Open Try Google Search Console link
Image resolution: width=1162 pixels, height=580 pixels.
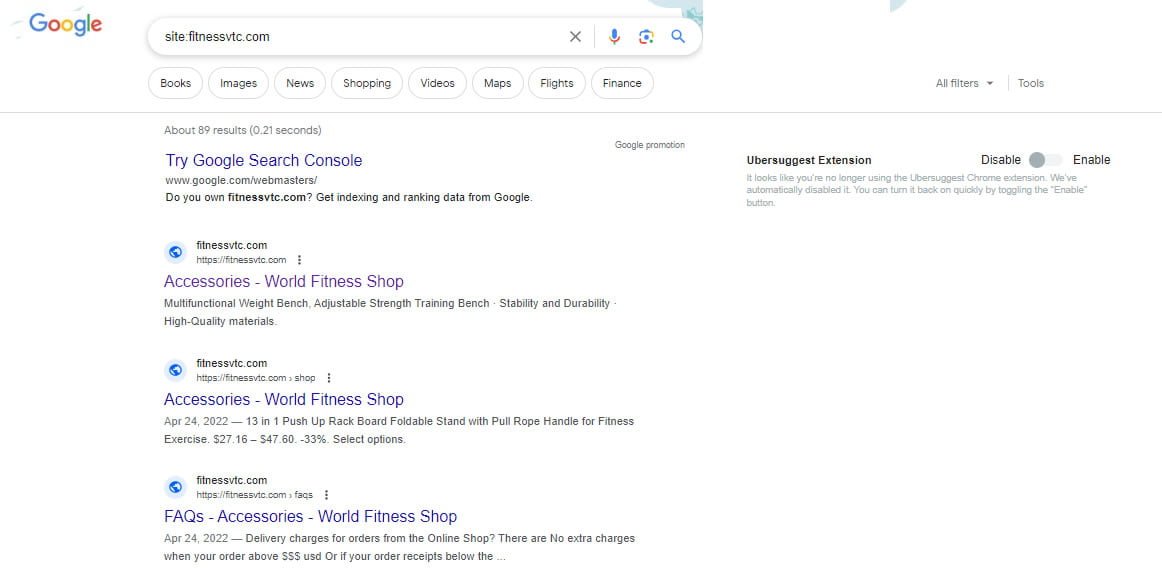click(264, 160)
